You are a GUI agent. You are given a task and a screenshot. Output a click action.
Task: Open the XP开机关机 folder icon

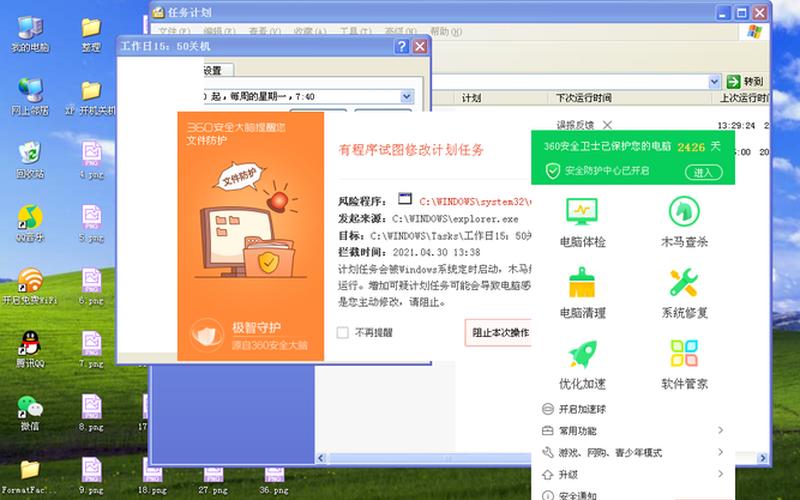pyautogui.click(x=91, y=97)
